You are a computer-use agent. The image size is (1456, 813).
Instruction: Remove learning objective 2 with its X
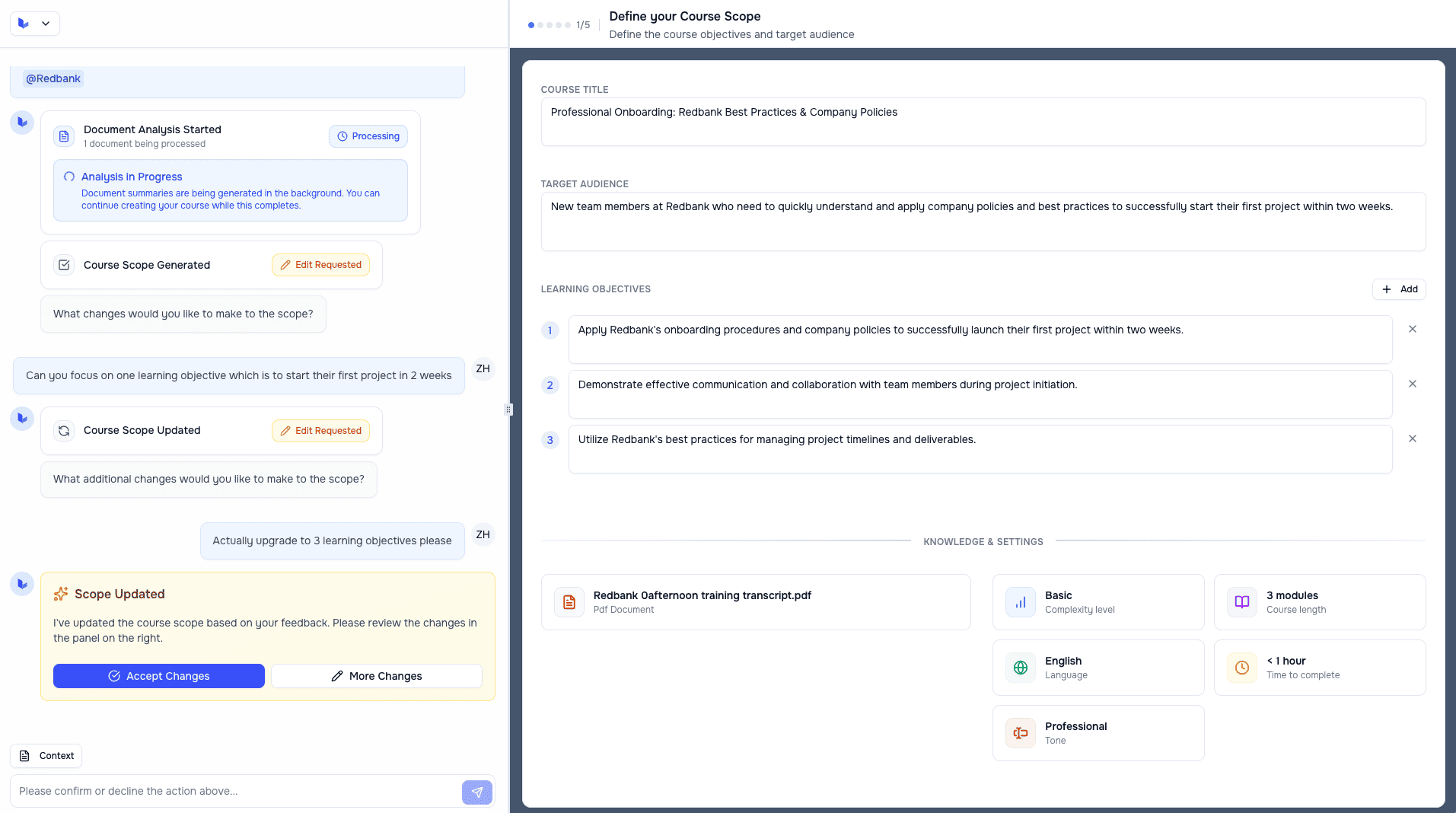click(1413, 384)
